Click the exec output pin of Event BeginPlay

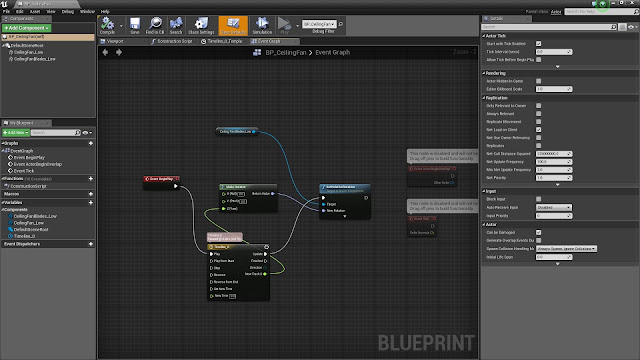tap(176, 186)
